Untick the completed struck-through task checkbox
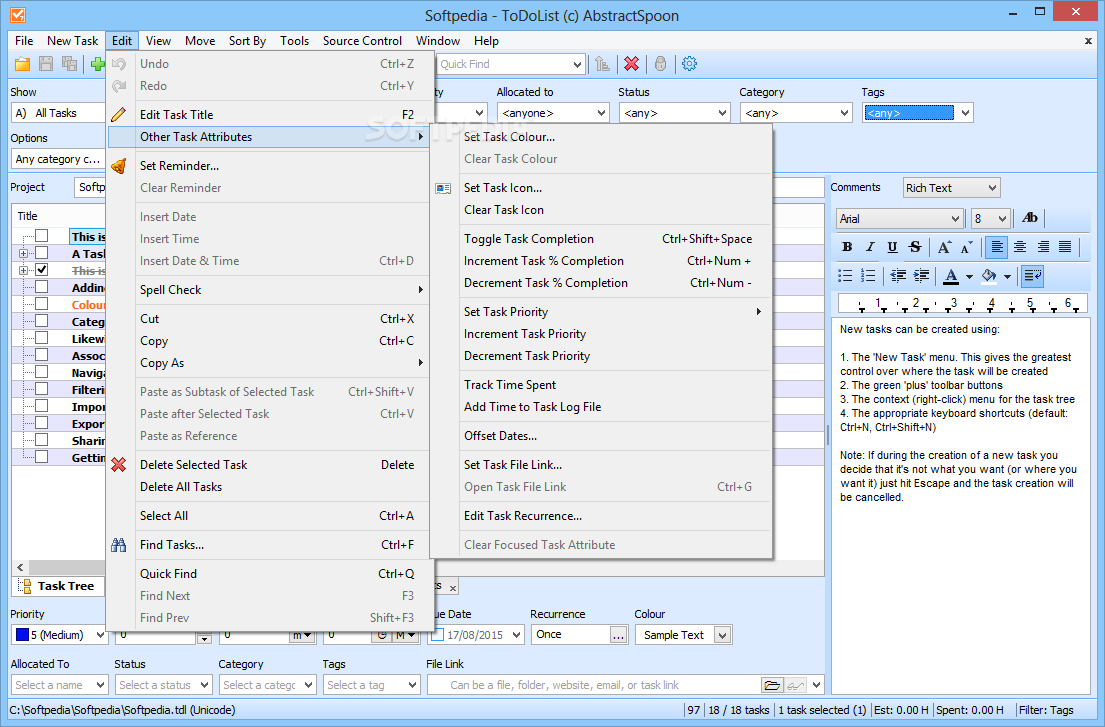This screenshot has width=1105, height=727. point(42,270)
